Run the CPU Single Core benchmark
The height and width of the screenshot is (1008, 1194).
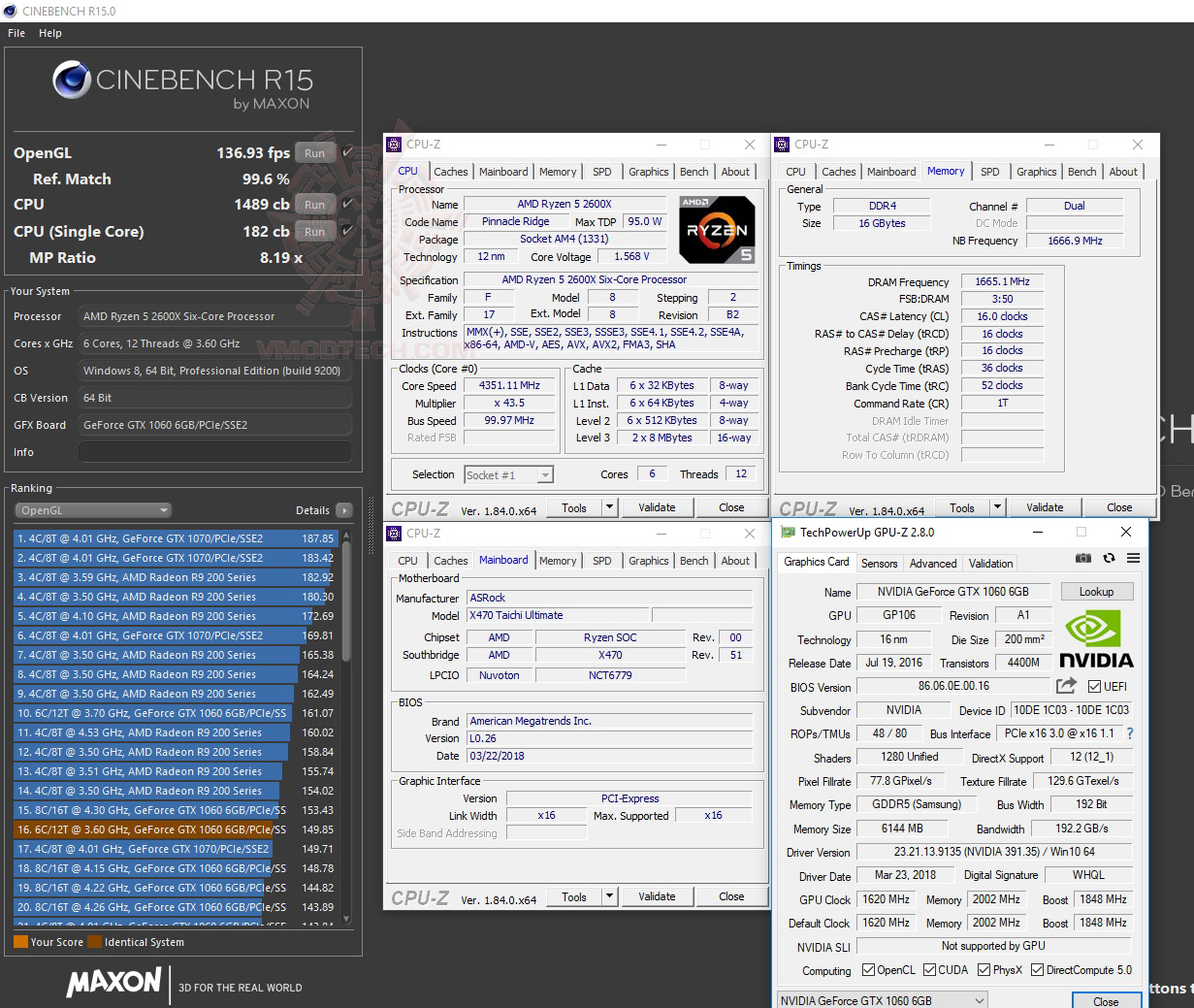(x=314, y=232)
